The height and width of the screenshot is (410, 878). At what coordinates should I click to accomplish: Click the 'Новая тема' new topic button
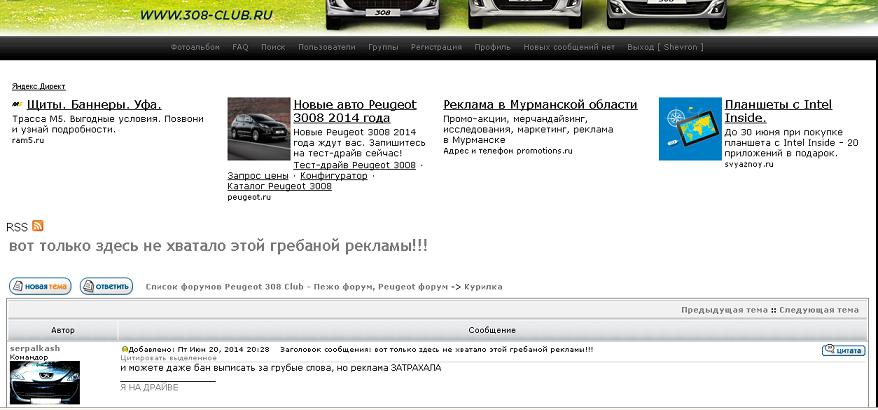40,287
